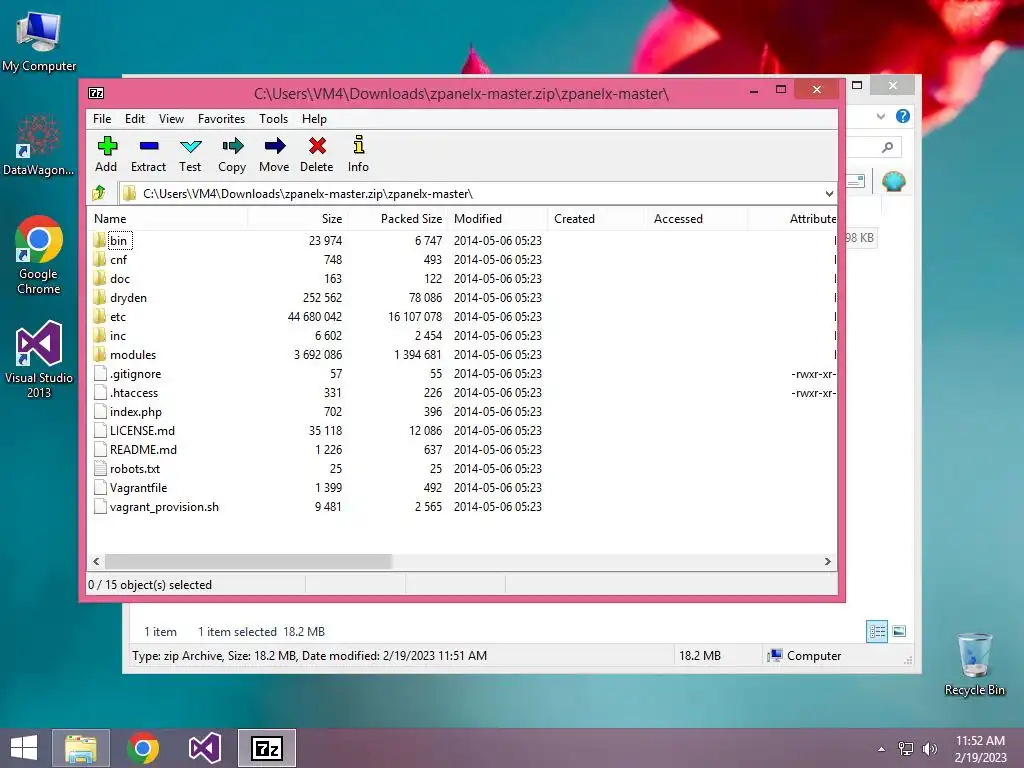
Task: Open Visual Studio 2013 desktop shortcut
Action: click(39, 359)
